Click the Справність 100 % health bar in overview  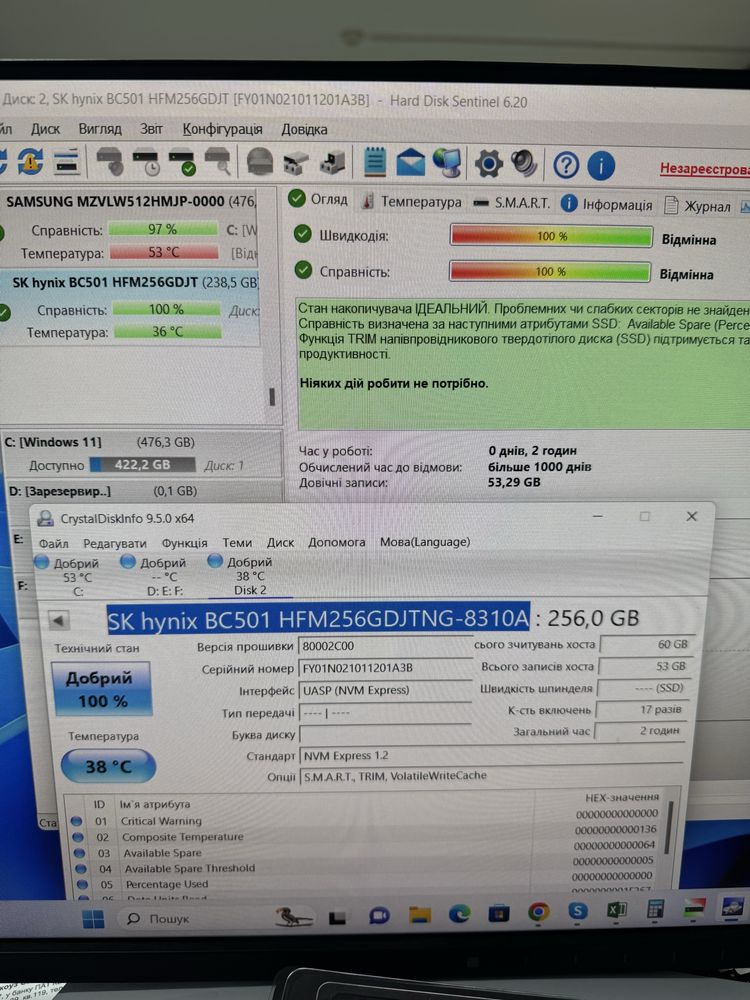point(550,271)
